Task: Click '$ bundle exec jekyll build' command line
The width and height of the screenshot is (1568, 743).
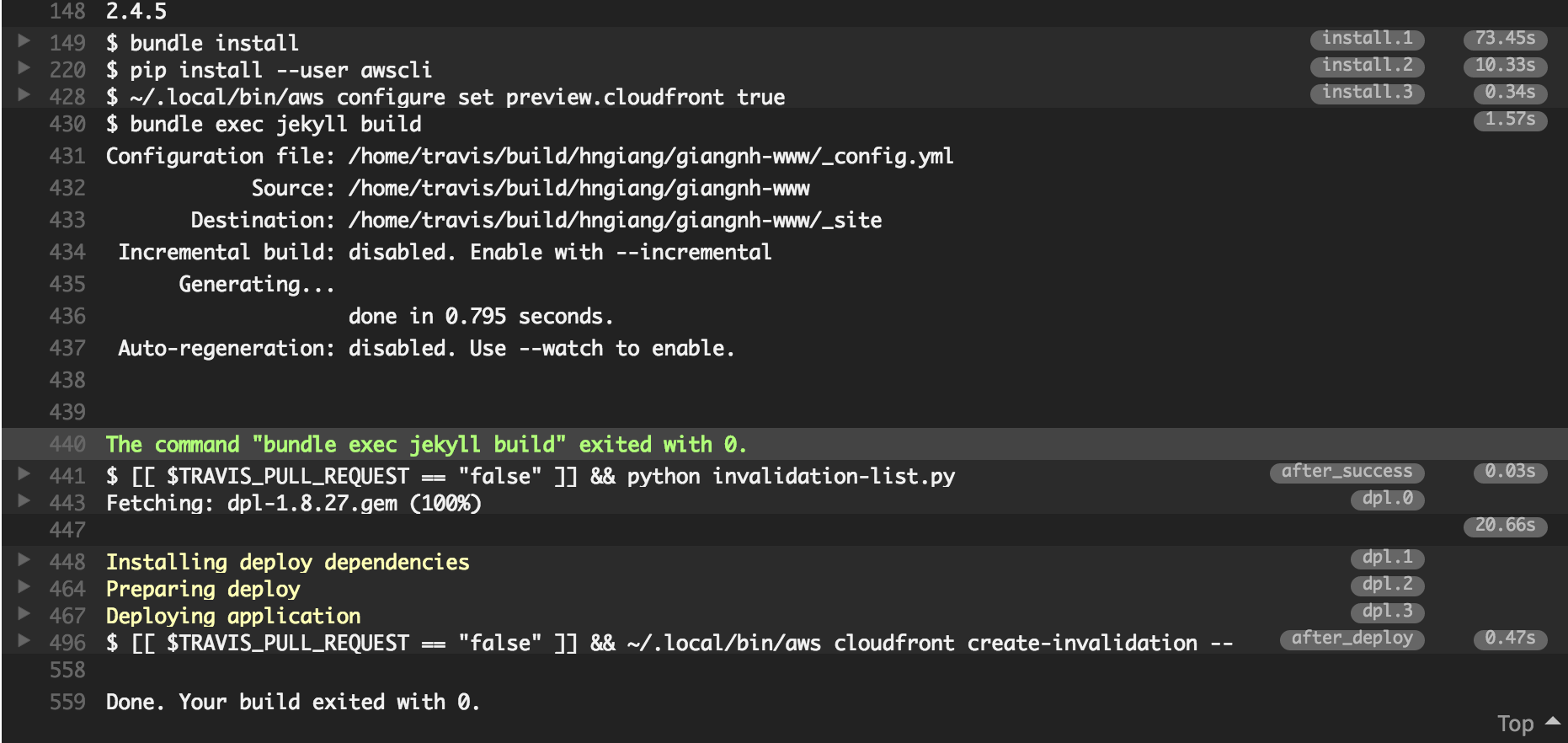Action: [x=264, y=124]
